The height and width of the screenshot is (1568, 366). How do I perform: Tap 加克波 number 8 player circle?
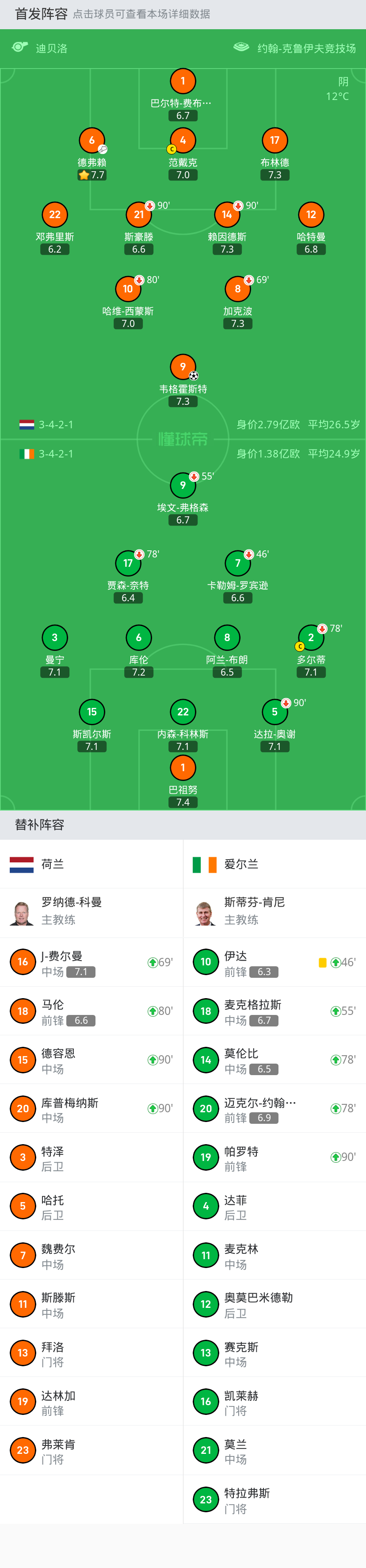point(238,288)
